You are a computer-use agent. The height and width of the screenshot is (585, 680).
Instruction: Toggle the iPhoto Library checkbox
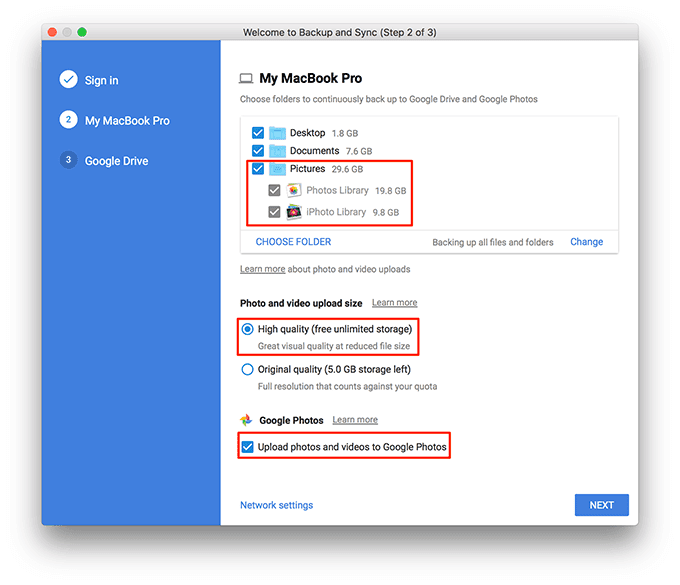[274, 212]
